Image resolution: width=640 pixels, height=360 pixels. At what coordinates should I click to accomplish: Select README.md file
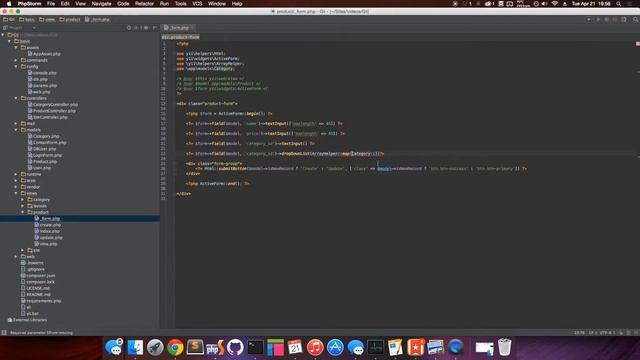click(36, 294)
